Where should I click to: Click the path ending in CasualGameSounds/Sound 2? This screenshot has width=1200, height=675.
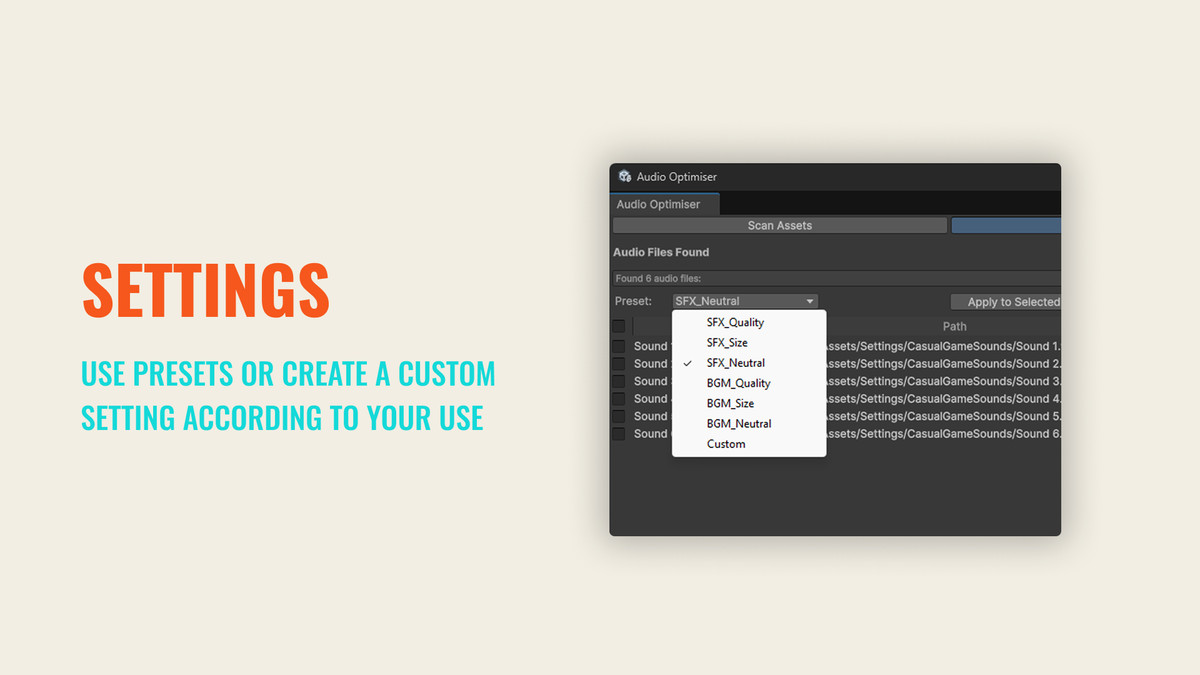[x=943, y=364]
